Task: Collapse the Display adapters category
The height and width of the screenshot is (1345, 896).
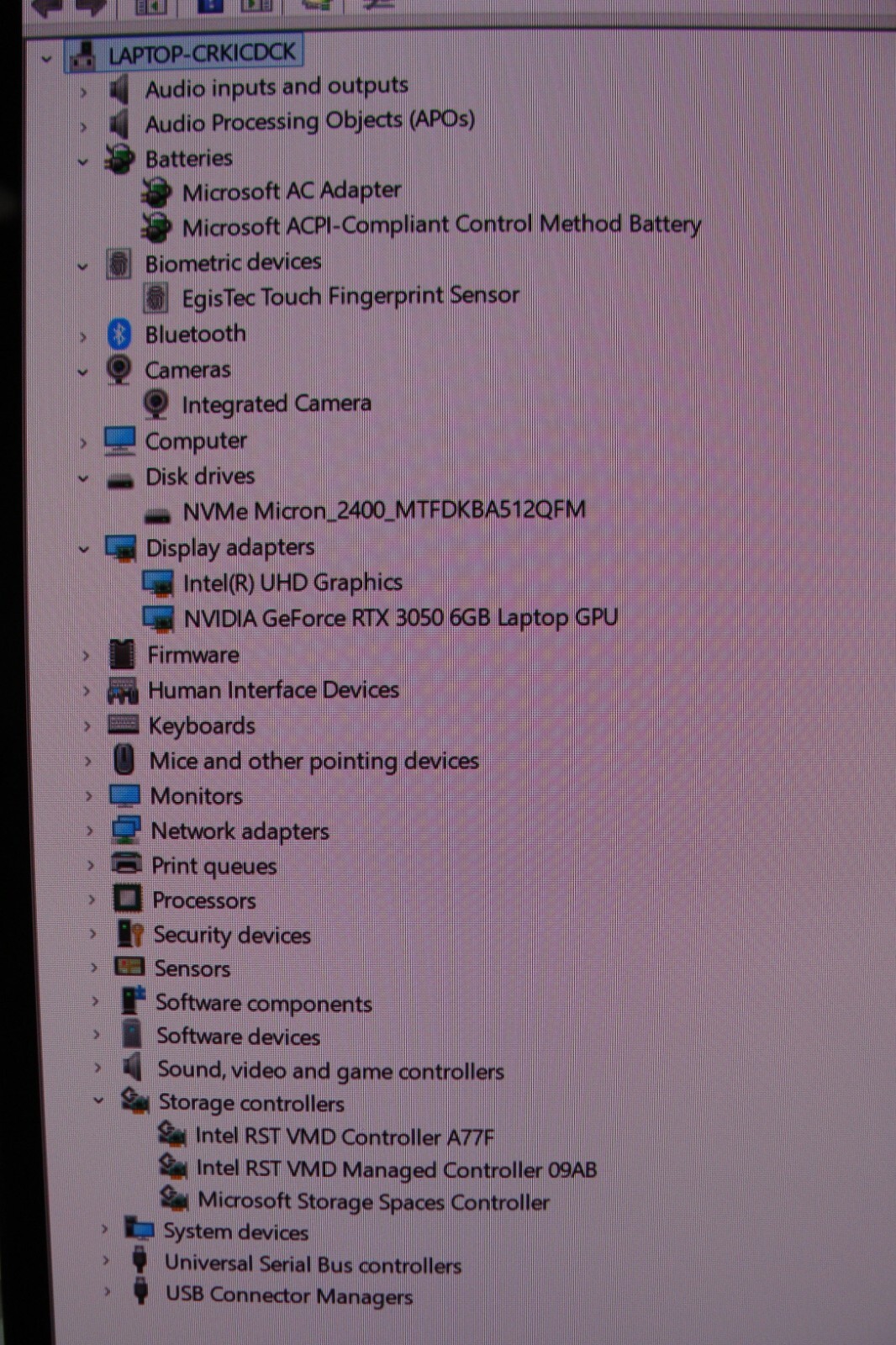Action: (x=83, y=551)
